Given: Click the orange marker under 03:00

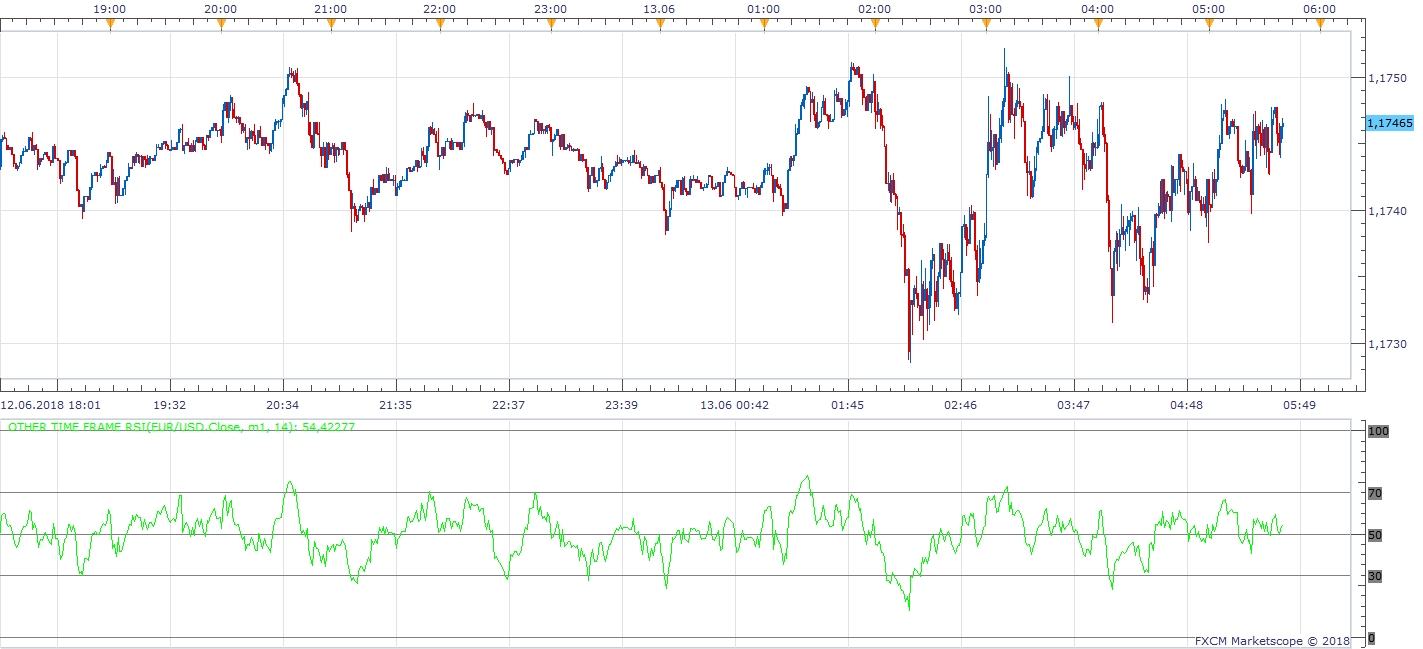Looking at the screenshot, I should click(987, 26).
